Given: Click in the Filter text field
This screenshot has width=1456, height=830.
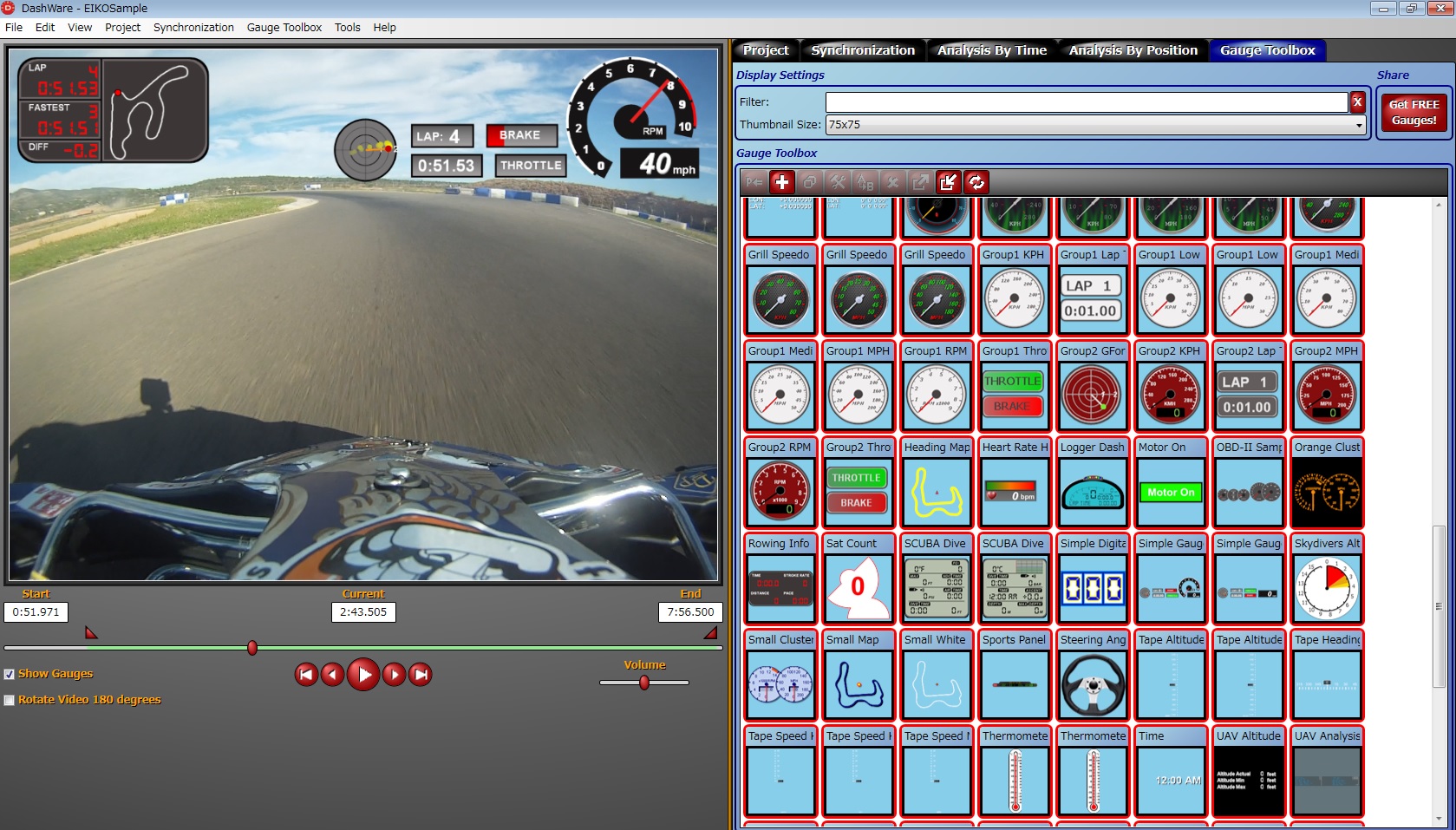Looking at the screenshot, I should (1087, 102).
